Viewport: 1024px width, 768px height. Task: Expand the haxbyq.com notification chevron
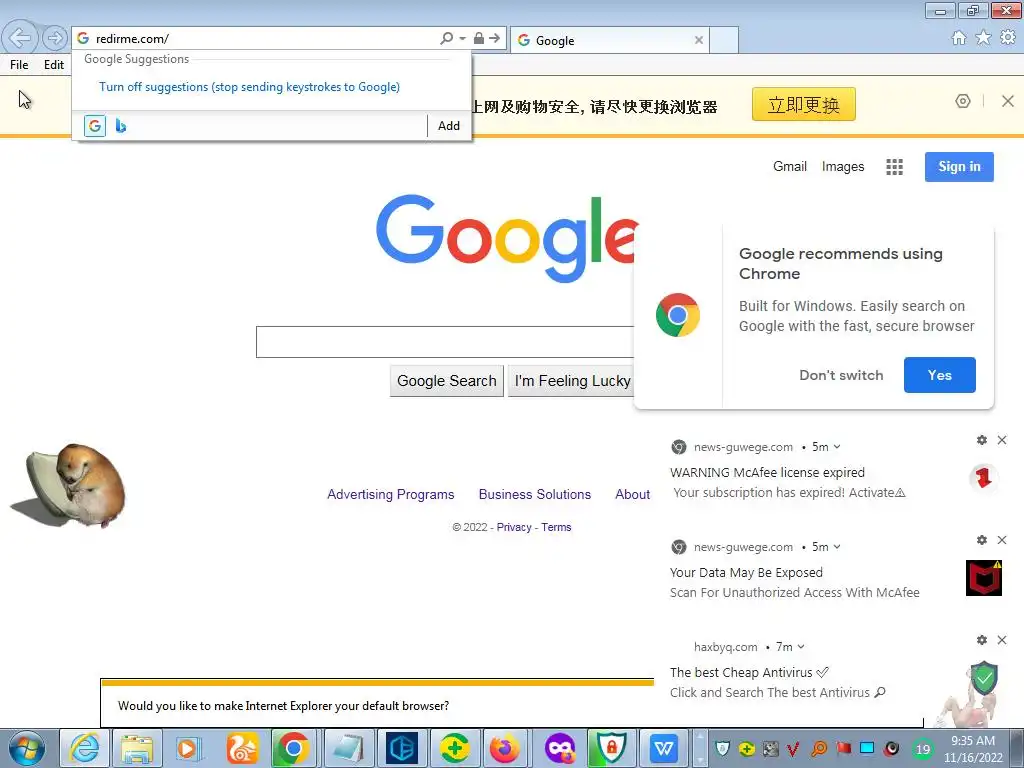[x=801, y=647]
